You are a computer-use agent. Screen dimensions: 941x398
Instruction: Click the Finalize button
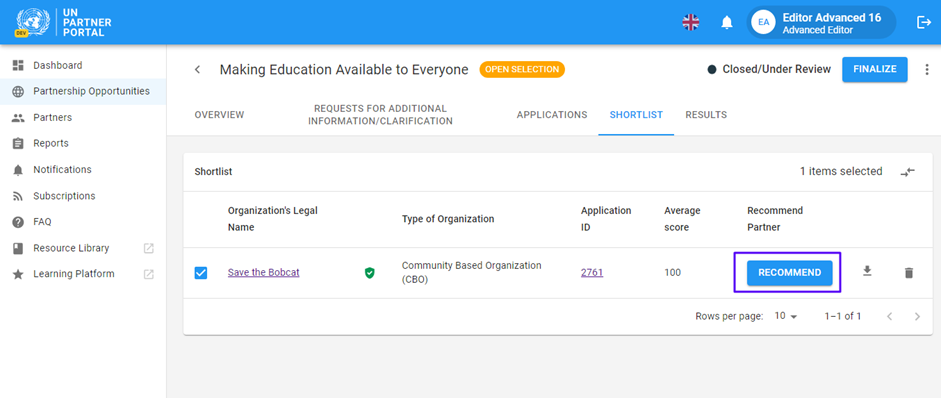point(874,69)
